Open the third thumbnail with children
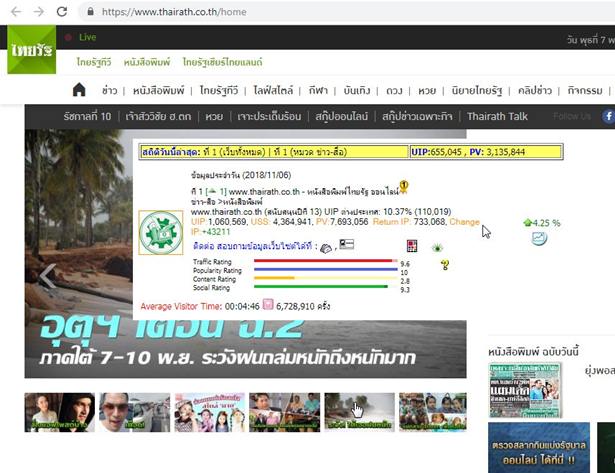Screen dimensions: 615x473 click(210, 412)
